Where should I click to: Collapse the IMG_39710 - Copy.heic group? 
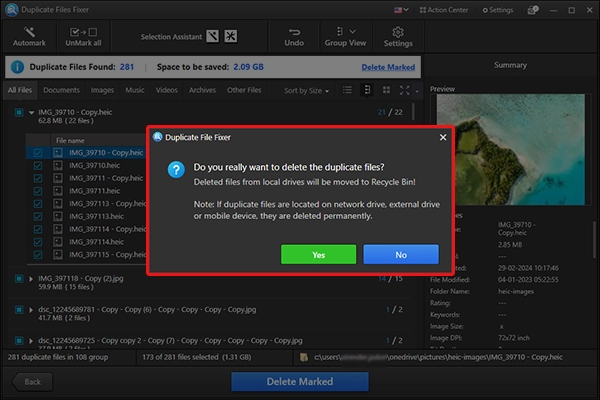click(x=31, y=113)
